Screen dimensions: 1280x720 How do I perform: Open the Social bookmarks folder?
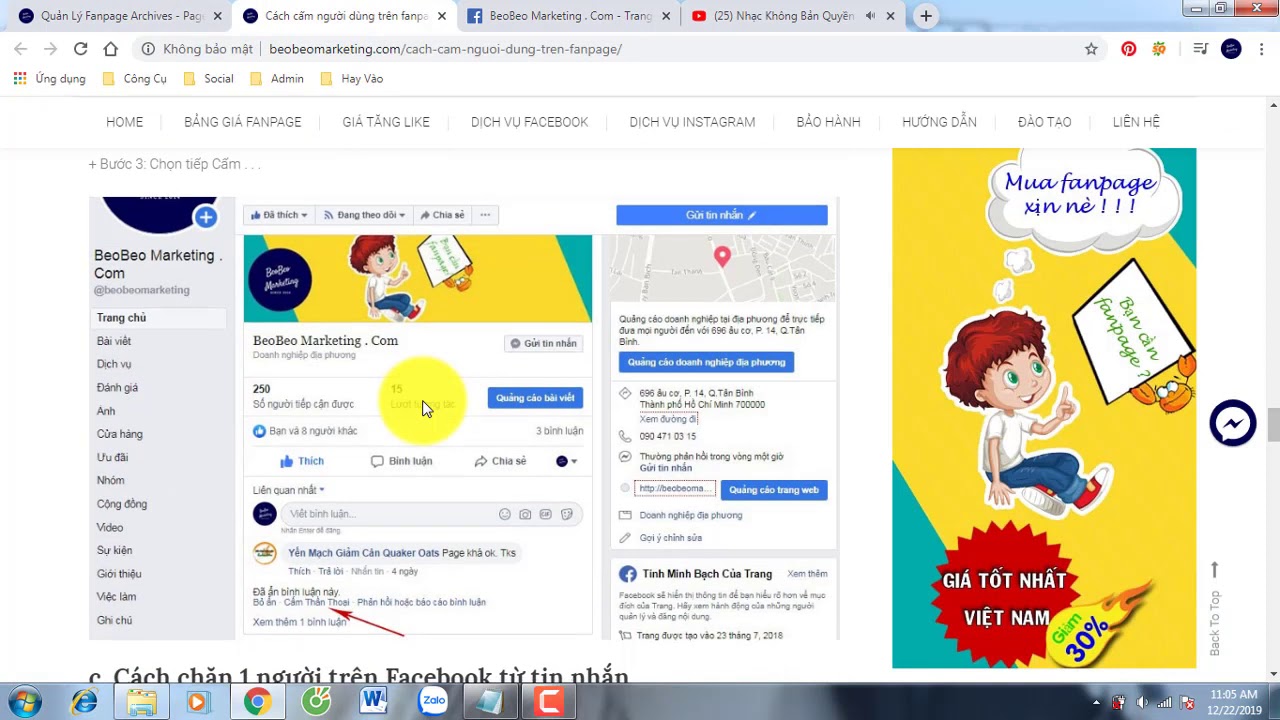click(208, 78)
